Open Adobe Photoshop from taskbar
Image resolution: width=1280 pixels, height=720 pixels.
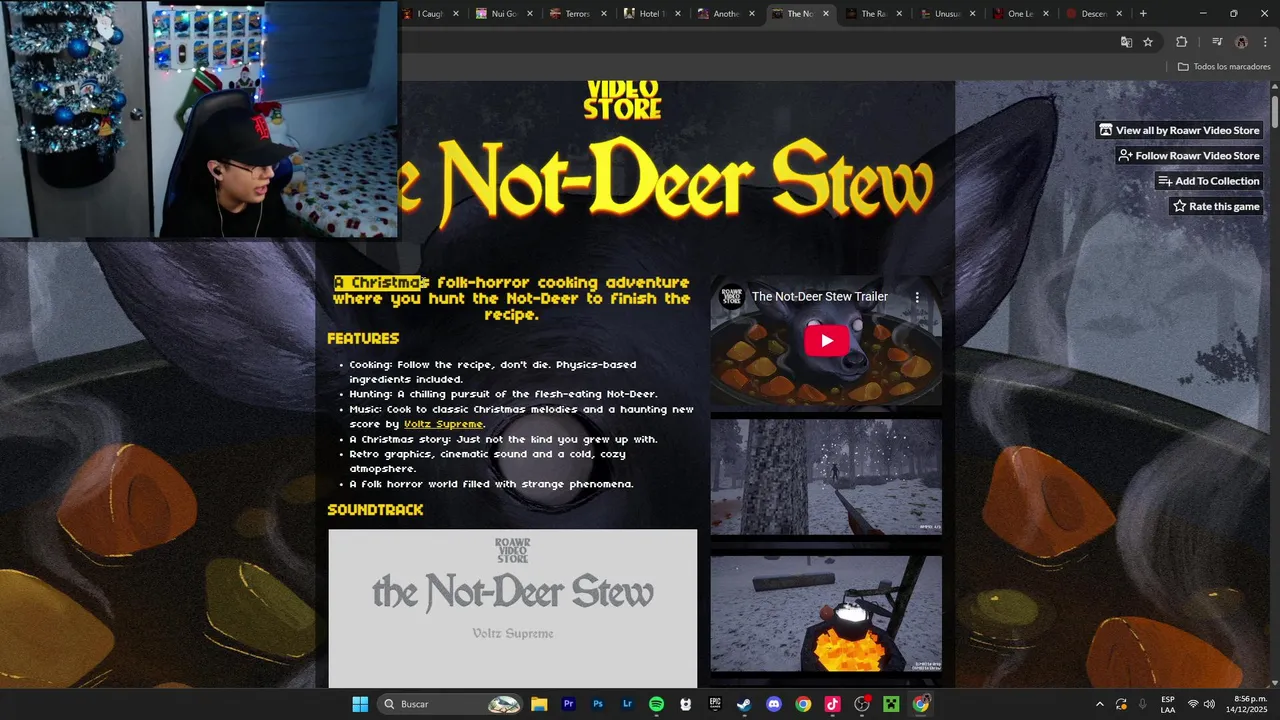[598, 704]
